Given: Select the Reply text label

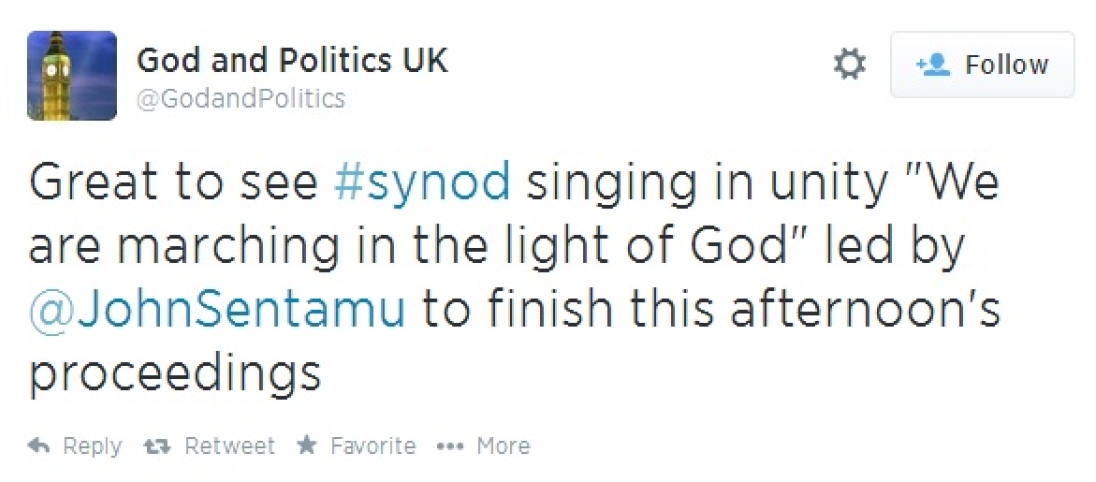Looking at the screenshot, I should [92, 446].
